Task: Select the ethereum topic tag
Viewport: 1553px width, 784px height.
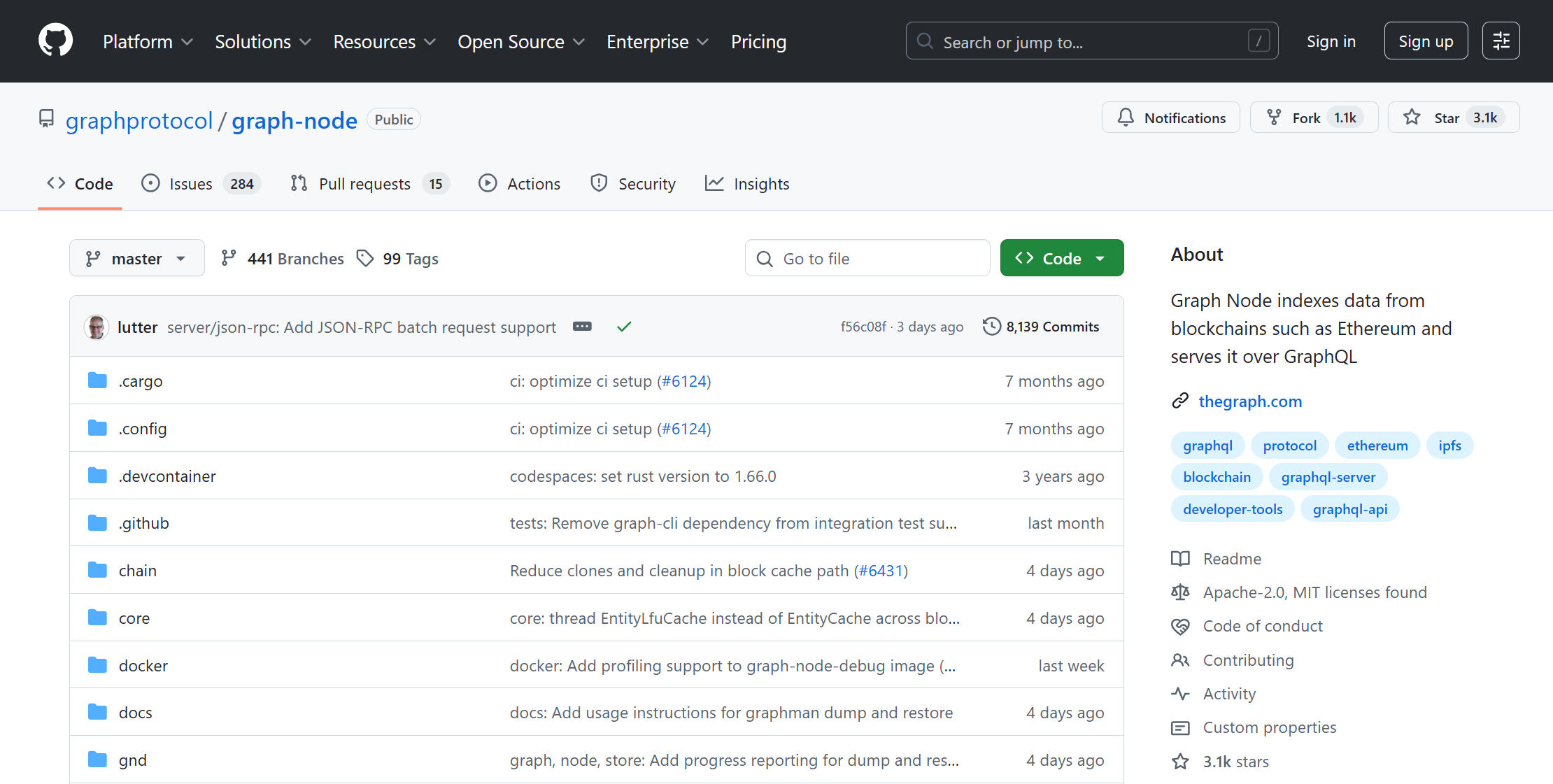Action: coord(1377,446)
